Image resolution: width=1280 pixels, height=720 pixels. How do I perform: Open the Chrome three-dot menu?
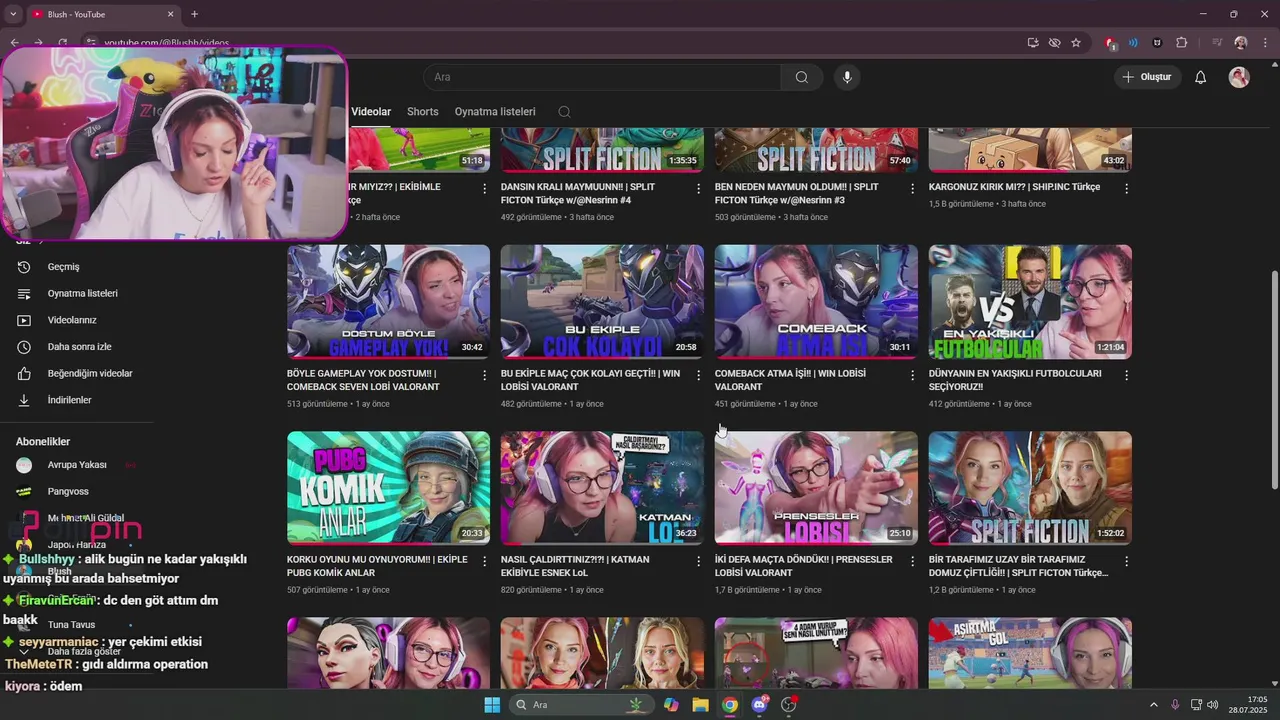pos(1265,43)
